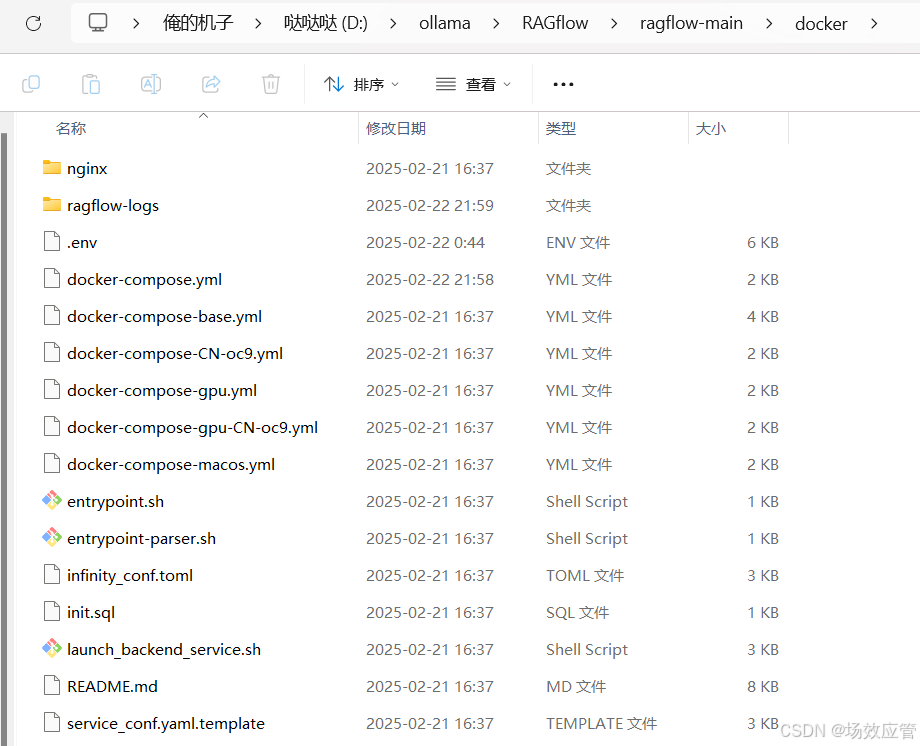The image size is (920, 746).
Task: Go to ollama folder breadcrumb
Action: 445,23
